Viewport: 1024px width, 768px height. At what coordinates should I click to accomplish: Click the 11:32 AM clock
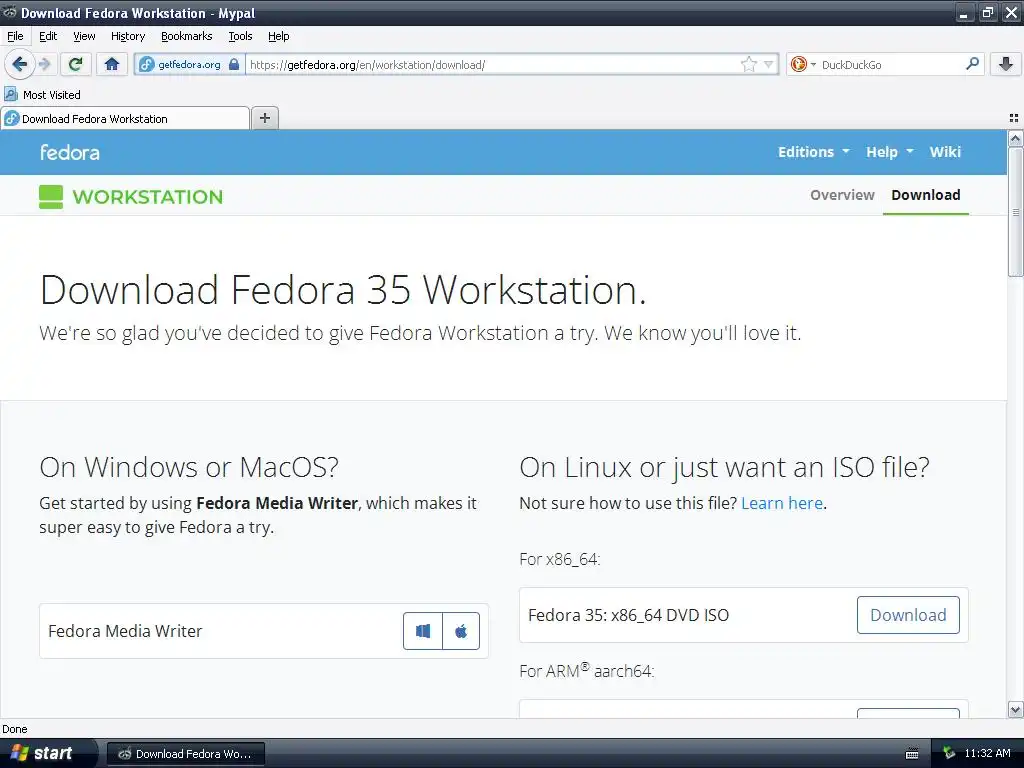987,753
